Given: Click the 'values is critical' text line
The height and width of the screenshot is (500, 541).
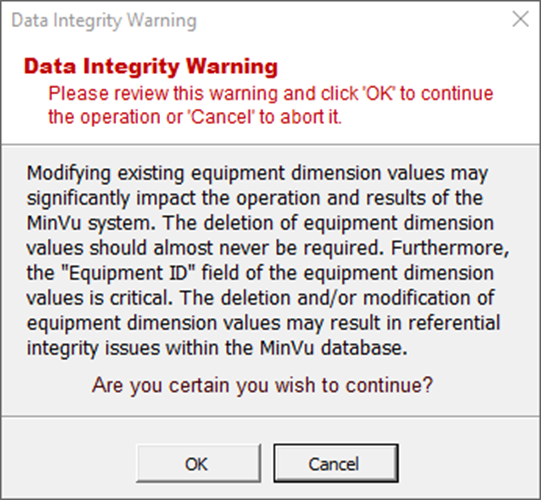Looking at the screenshot, I should click(x=99, y=298).
